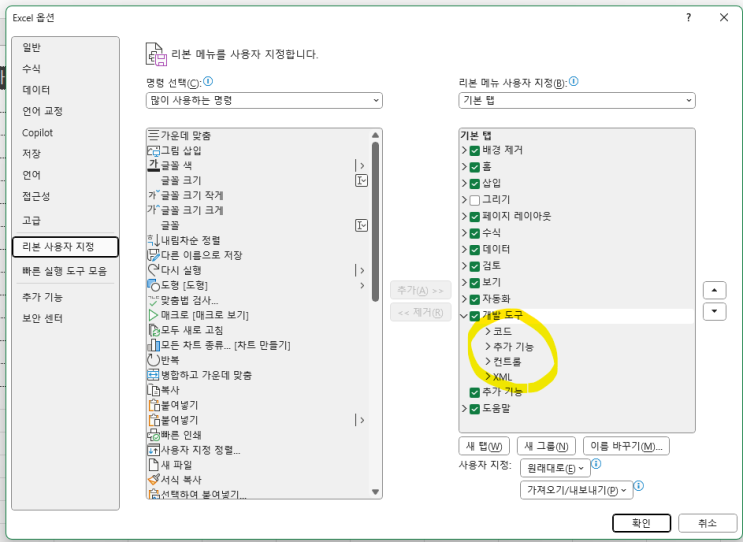
Task: Click the 확인 button
Action: click(x=642, y=523)
